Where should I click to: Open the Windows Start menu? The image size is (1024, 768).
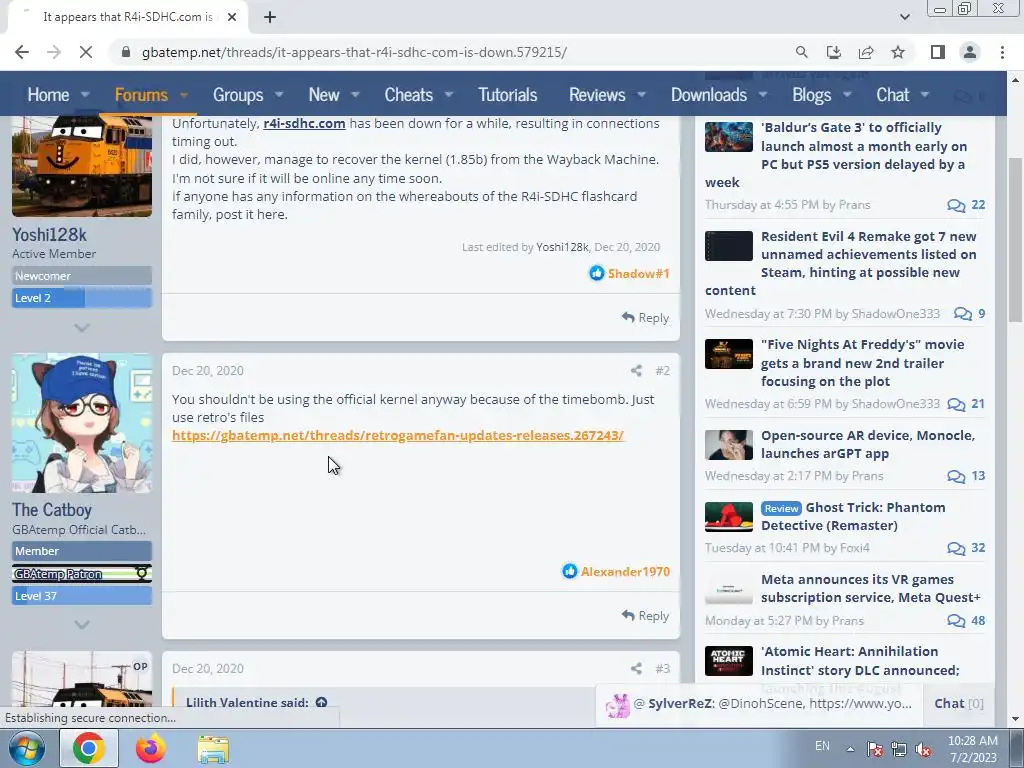tap(27, 748)
